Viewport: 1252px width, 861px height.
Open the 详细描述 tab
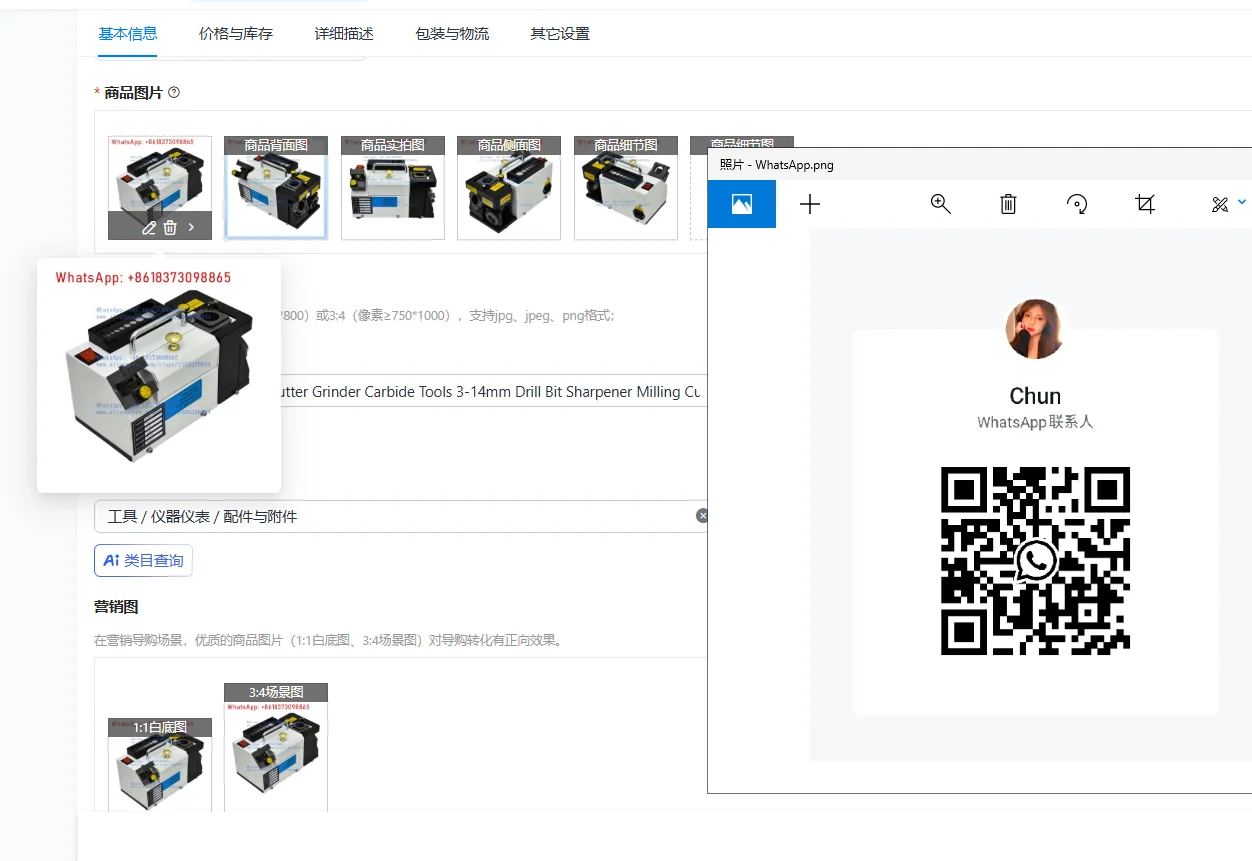pyautogui.click(x=344, y=33)
